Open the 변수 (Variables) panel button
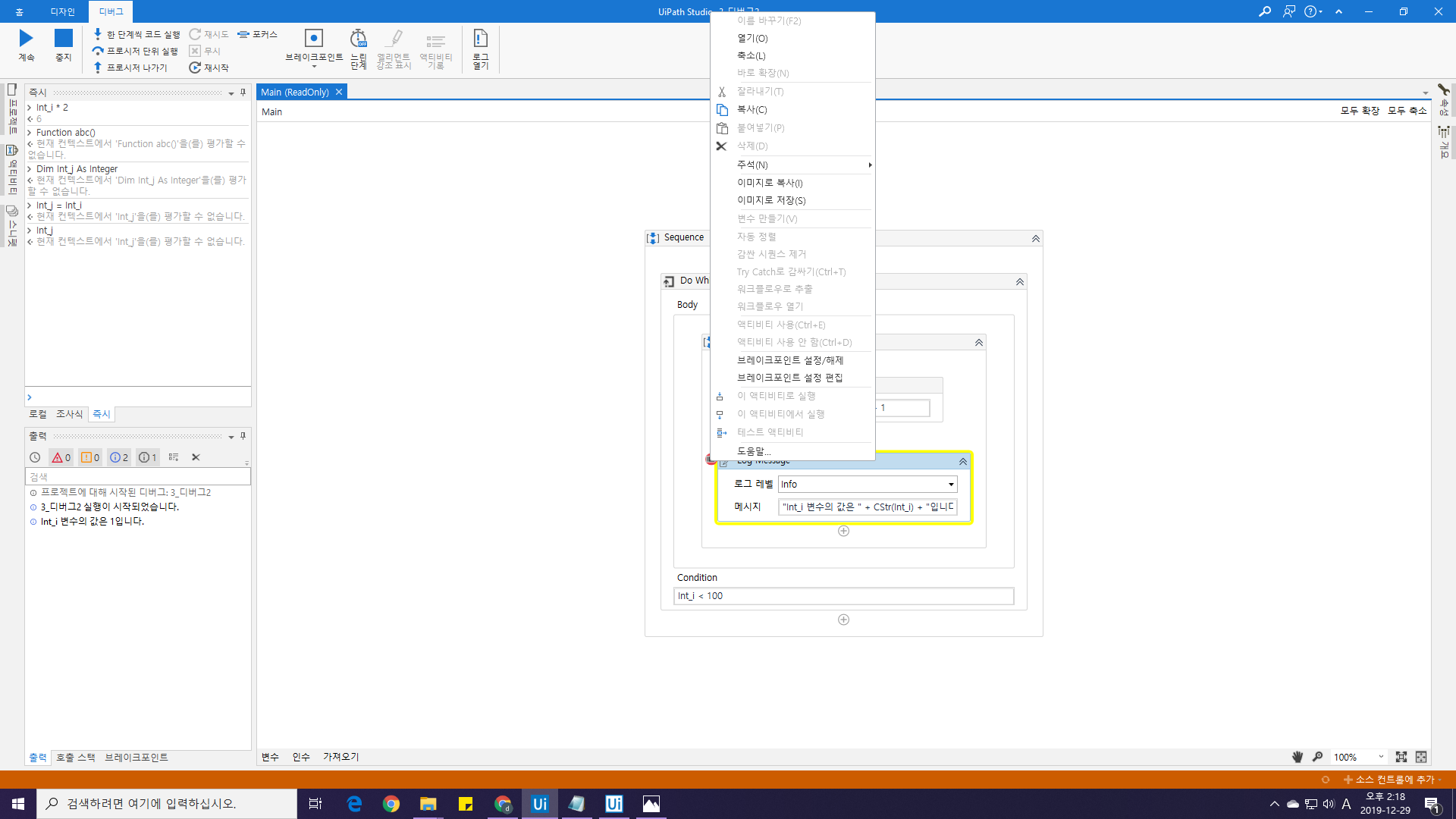1456x819 pixels. pyautogui.click(x=270, y=757)
